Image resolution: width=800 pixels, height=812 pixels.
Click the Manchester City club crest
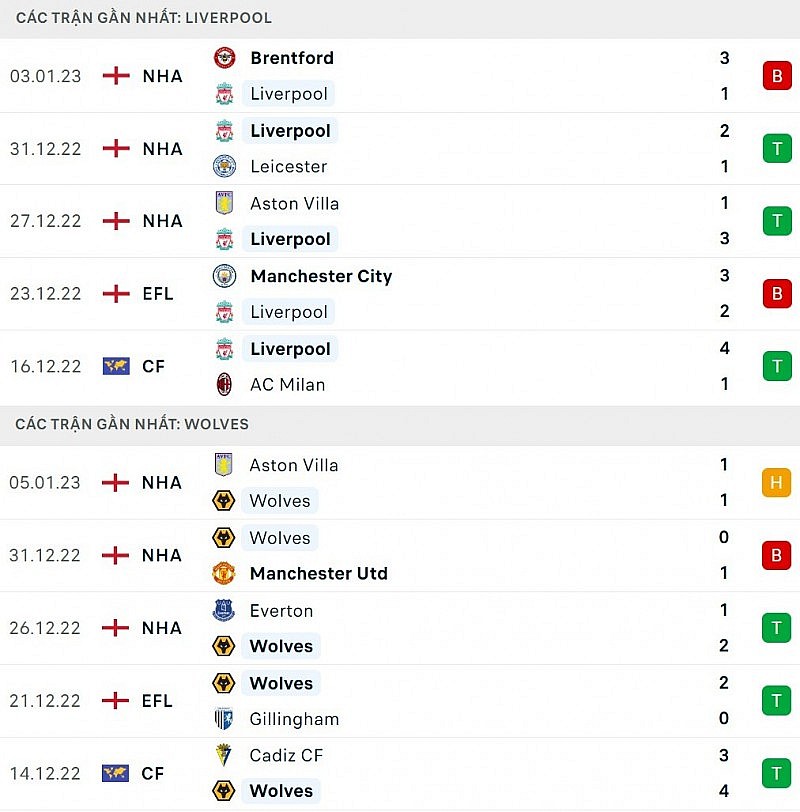pyautogui.click(x=224, y=276)
